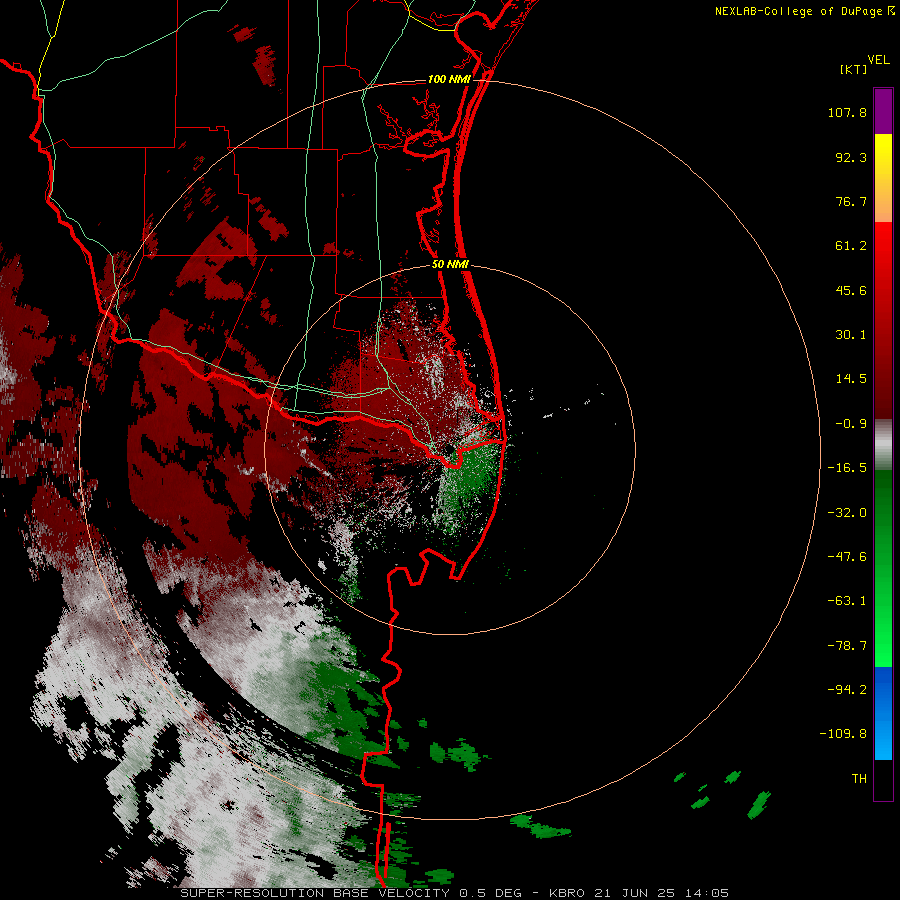Select the -16.5 velocity scale value
900x900 pixels.
tap(847, 468)
